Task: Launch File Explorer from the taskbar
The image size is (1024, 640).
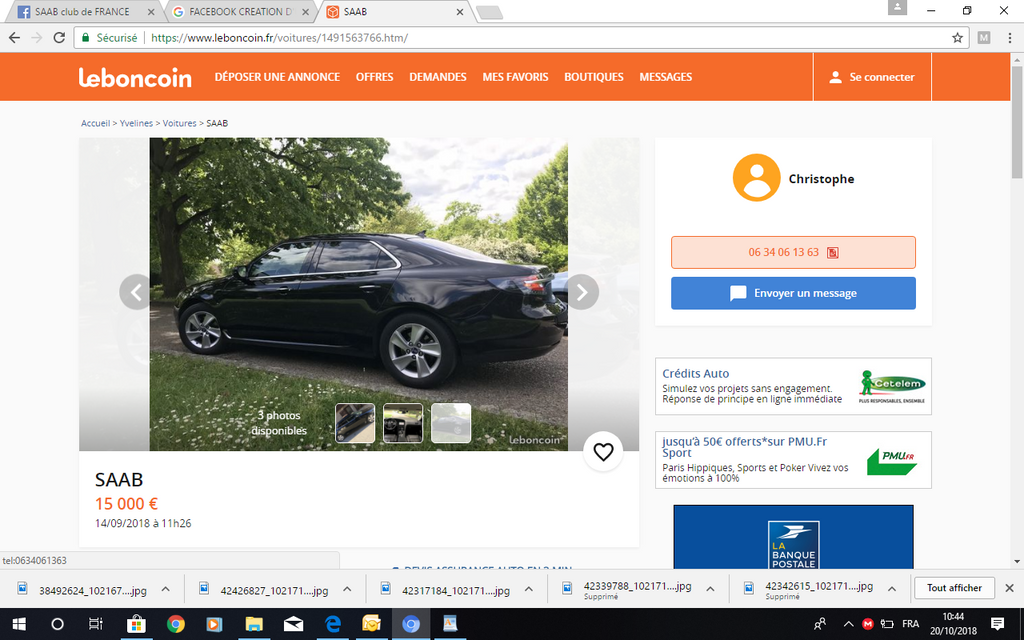Action: [254, 624]
